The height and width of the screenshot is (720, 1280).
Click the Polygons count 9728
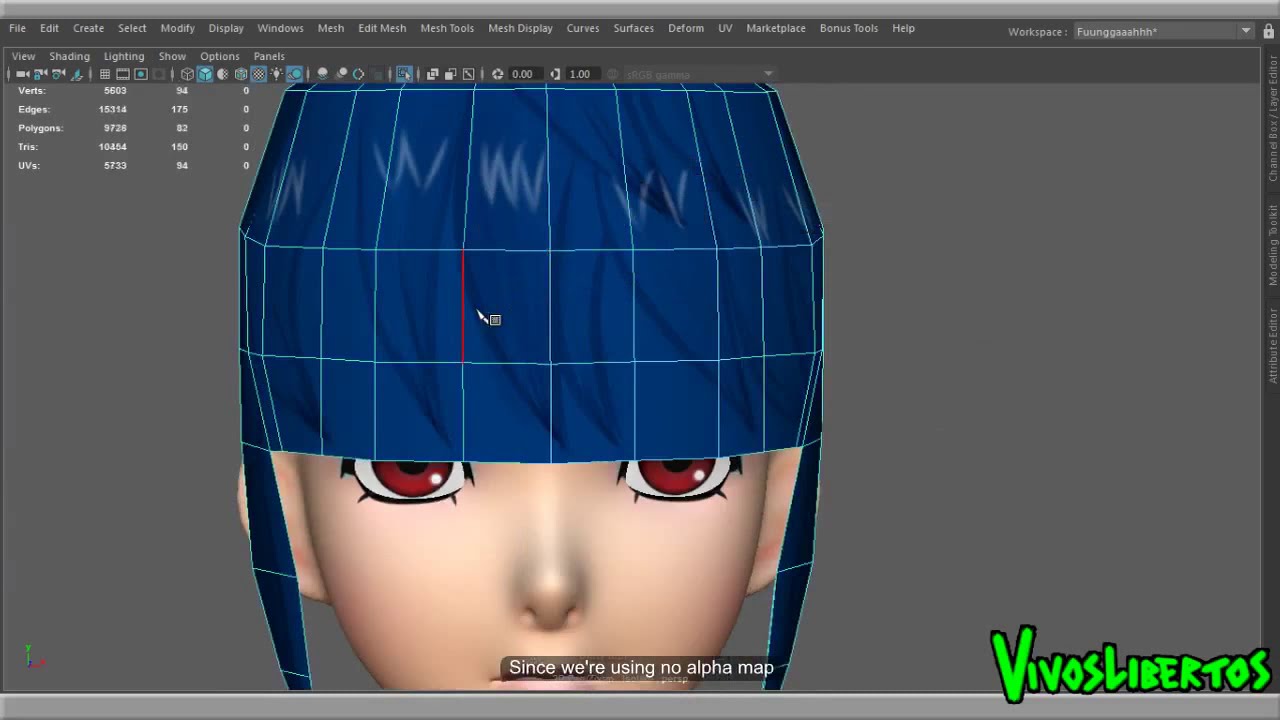(115, 128)
